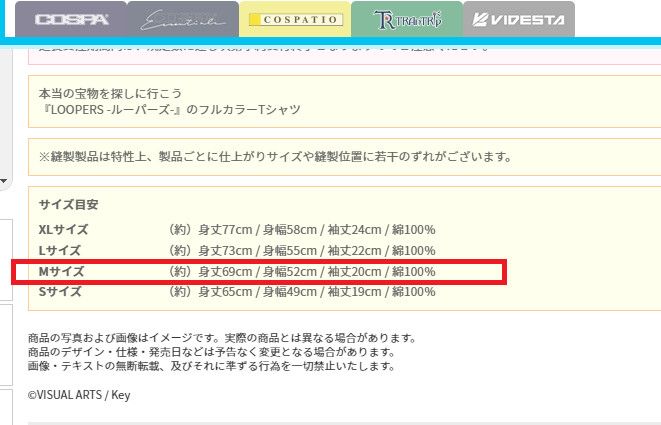This screenshot has height=425, width=661.
Task: Click the sewn product disclaimer notice box
Action: (x=344, y=157)
